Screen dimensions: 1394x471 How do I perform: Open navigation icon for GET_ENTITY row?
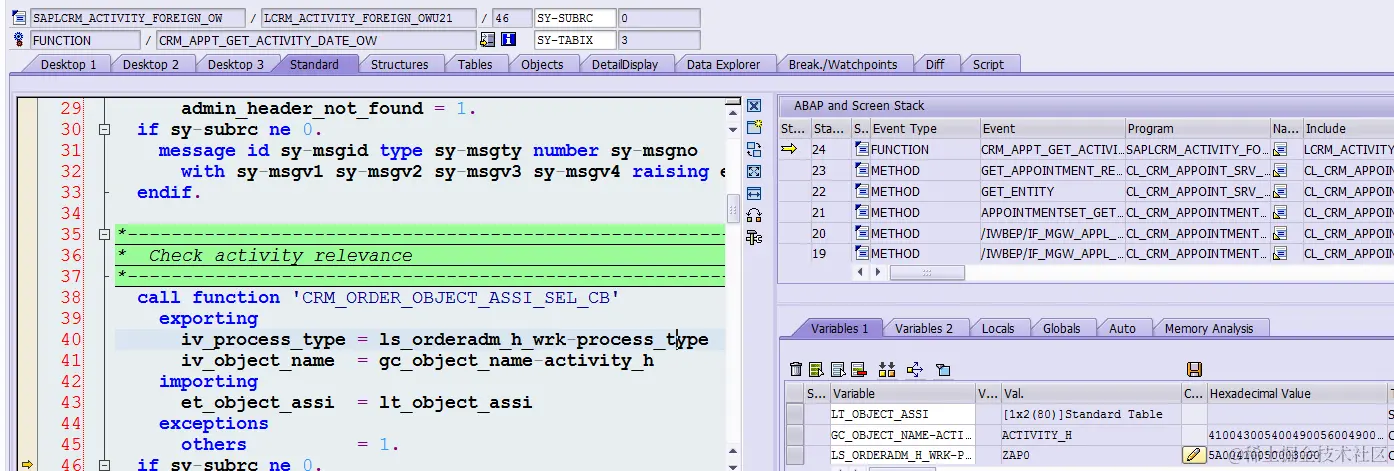tap(1280, 192)
